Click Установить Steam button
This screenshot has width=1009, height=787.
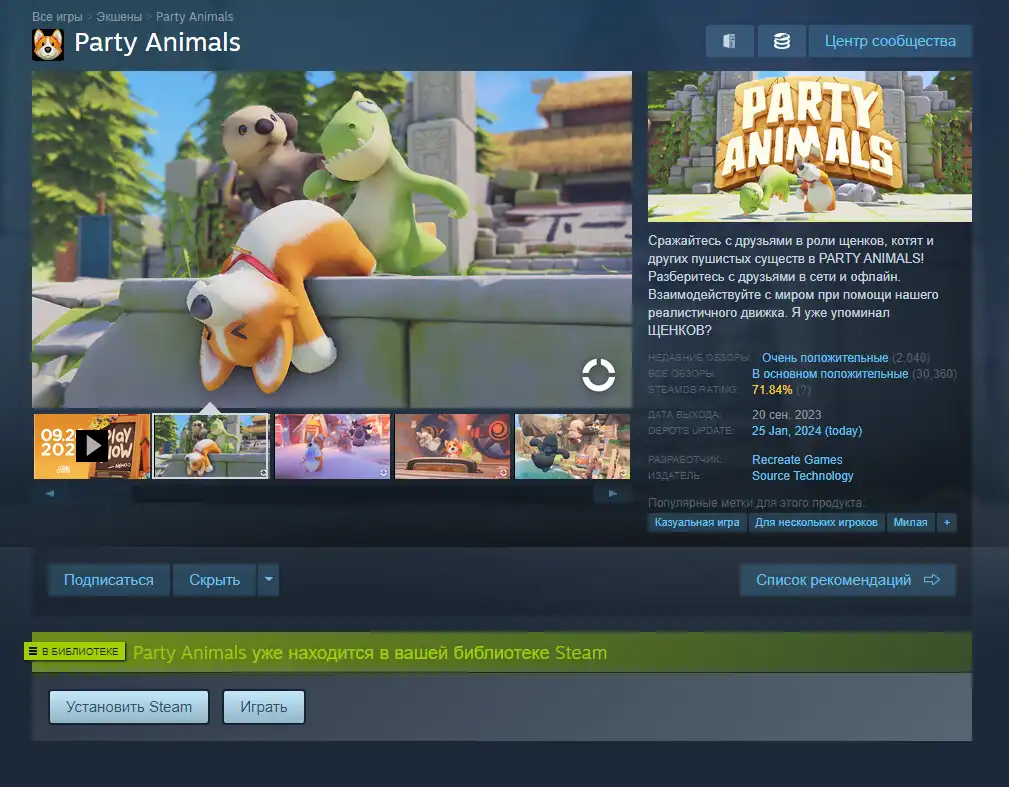129,707
